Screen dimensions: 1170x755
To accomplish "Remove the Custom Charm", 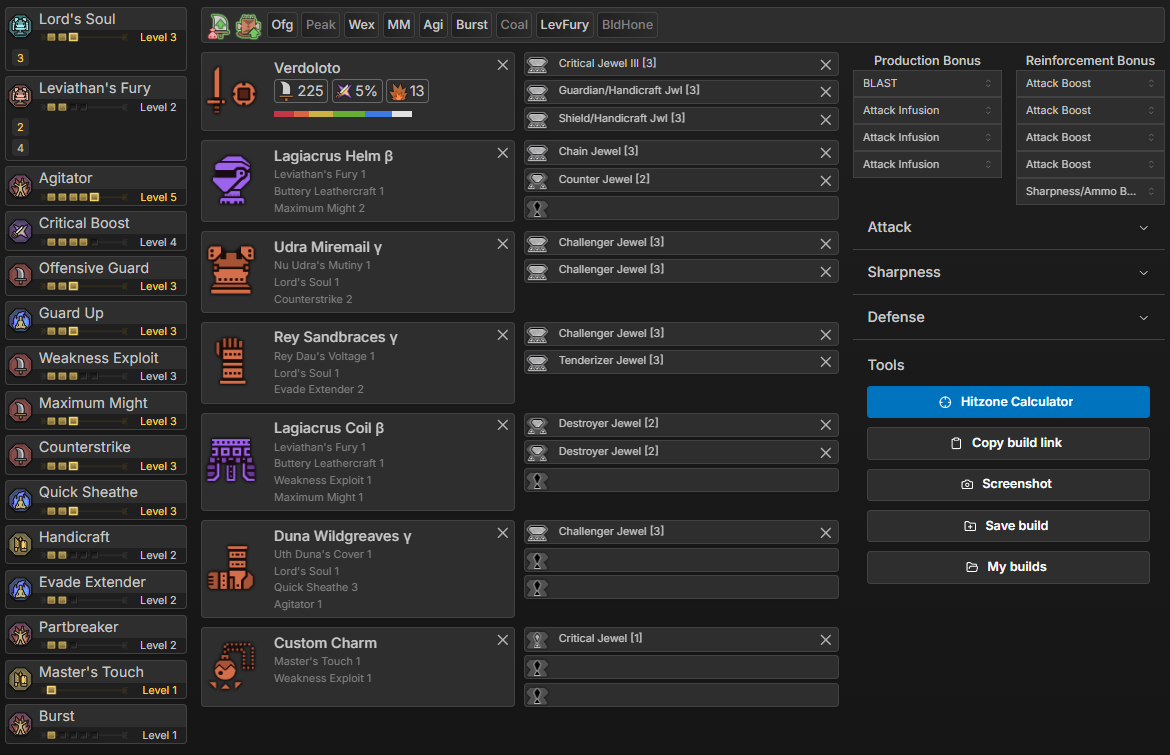I will tap(503, 640).
